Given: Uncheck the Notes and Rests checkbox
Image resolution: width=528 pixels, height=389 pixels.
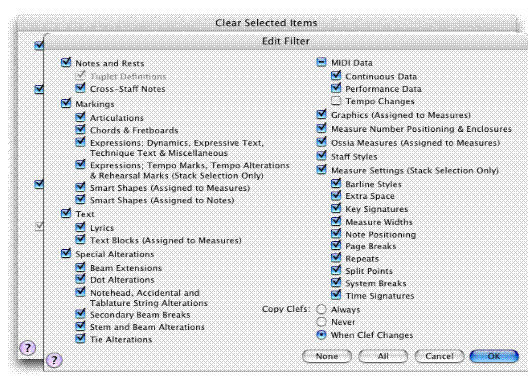Looking at the screenshot, I should (66, 63).
